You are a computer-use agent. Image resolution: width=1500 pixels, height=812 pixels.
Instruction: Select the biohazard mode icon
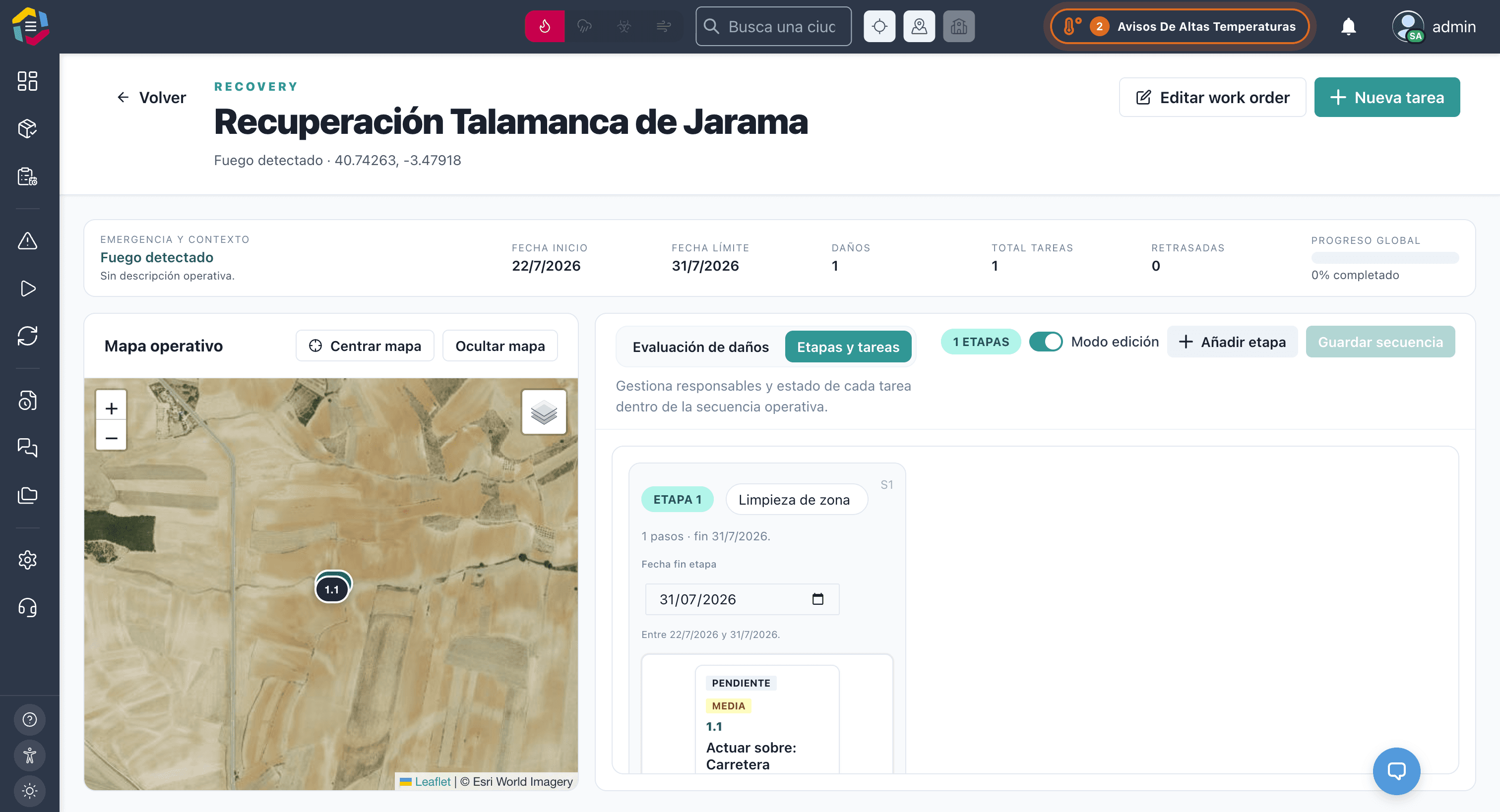coord(624,26)
